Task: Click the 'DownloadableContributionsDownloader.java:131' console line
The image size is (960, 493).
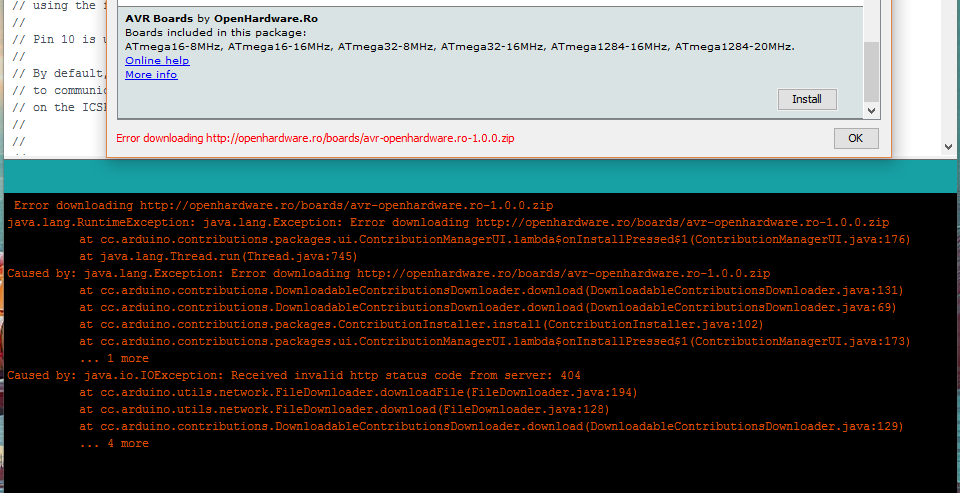Action: tap(492, 290)
